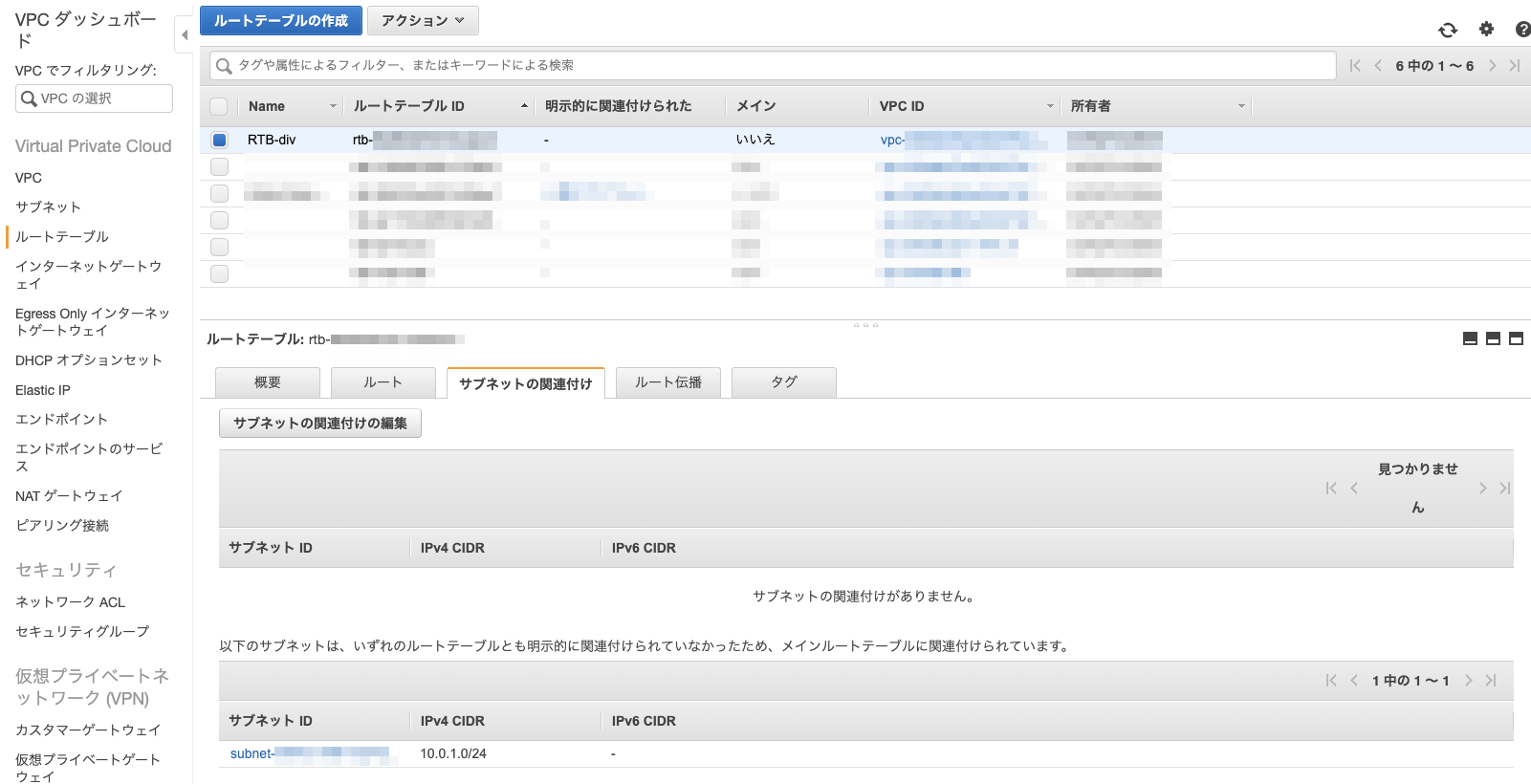1531x784 pixels.
Task: Collapse the left navigation sidebar arrow
Action: (184, 35)
